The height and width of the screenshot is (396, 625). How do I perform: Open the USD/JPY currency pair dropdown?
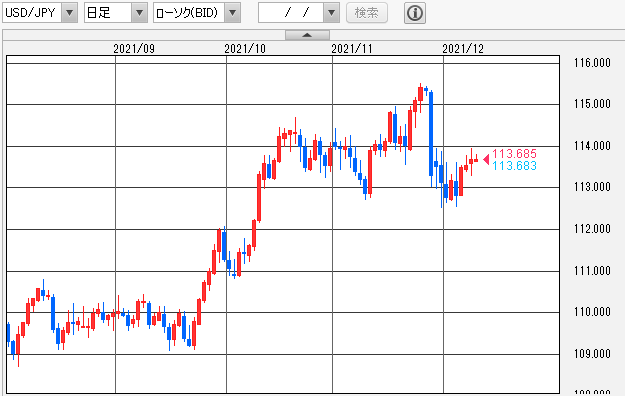[40, 13]
